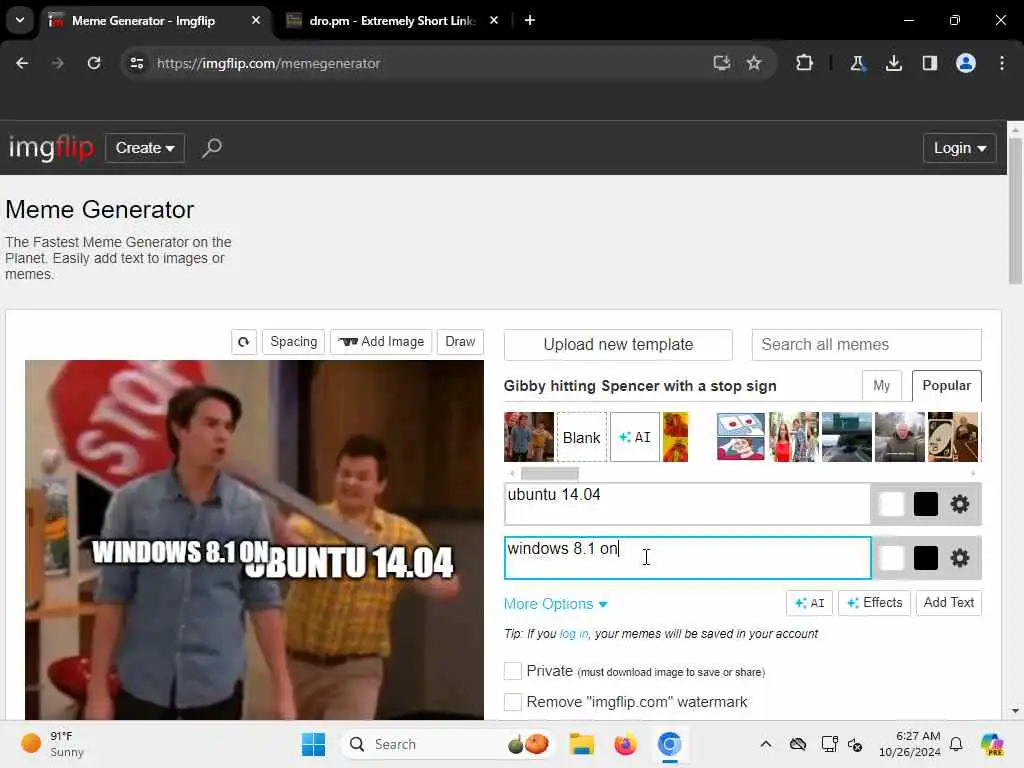This screenshot has height=768, width=1024.
Task: Open browser downloads icon
Action: 893,63
